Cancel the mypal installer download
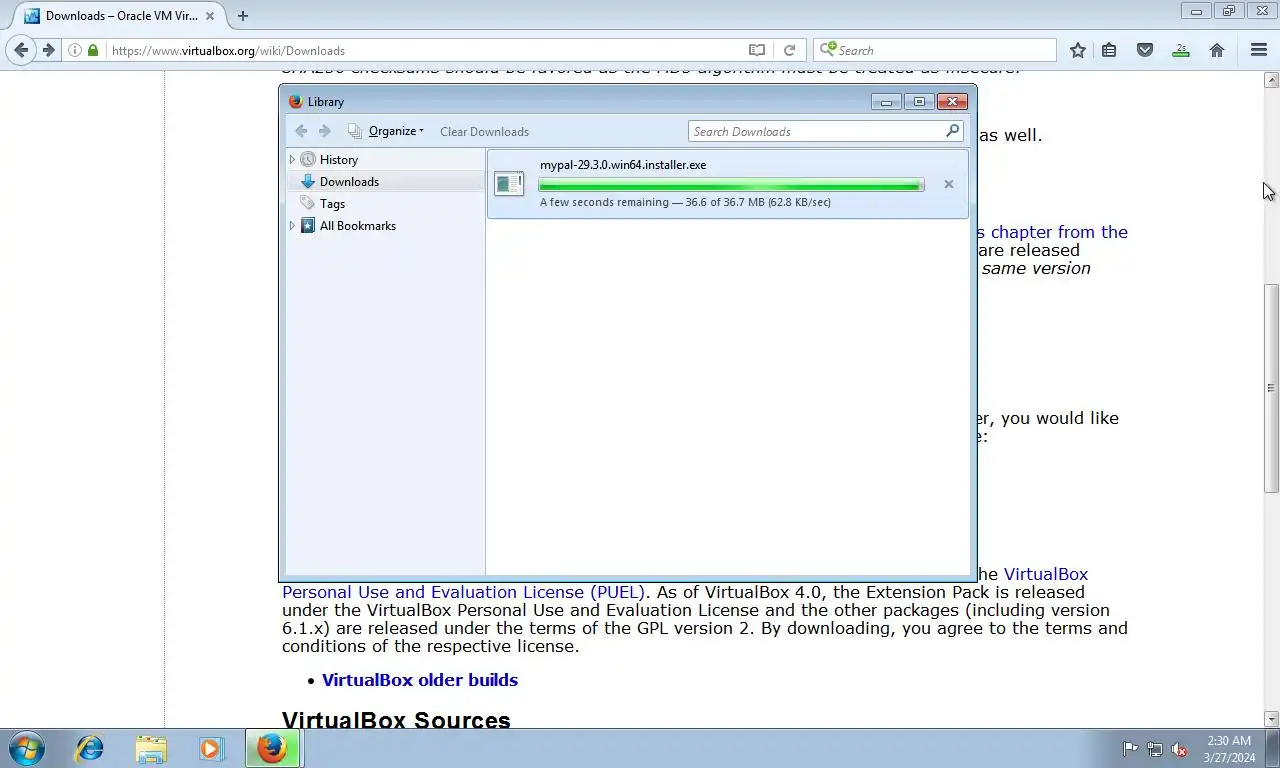 pos(948,184)
